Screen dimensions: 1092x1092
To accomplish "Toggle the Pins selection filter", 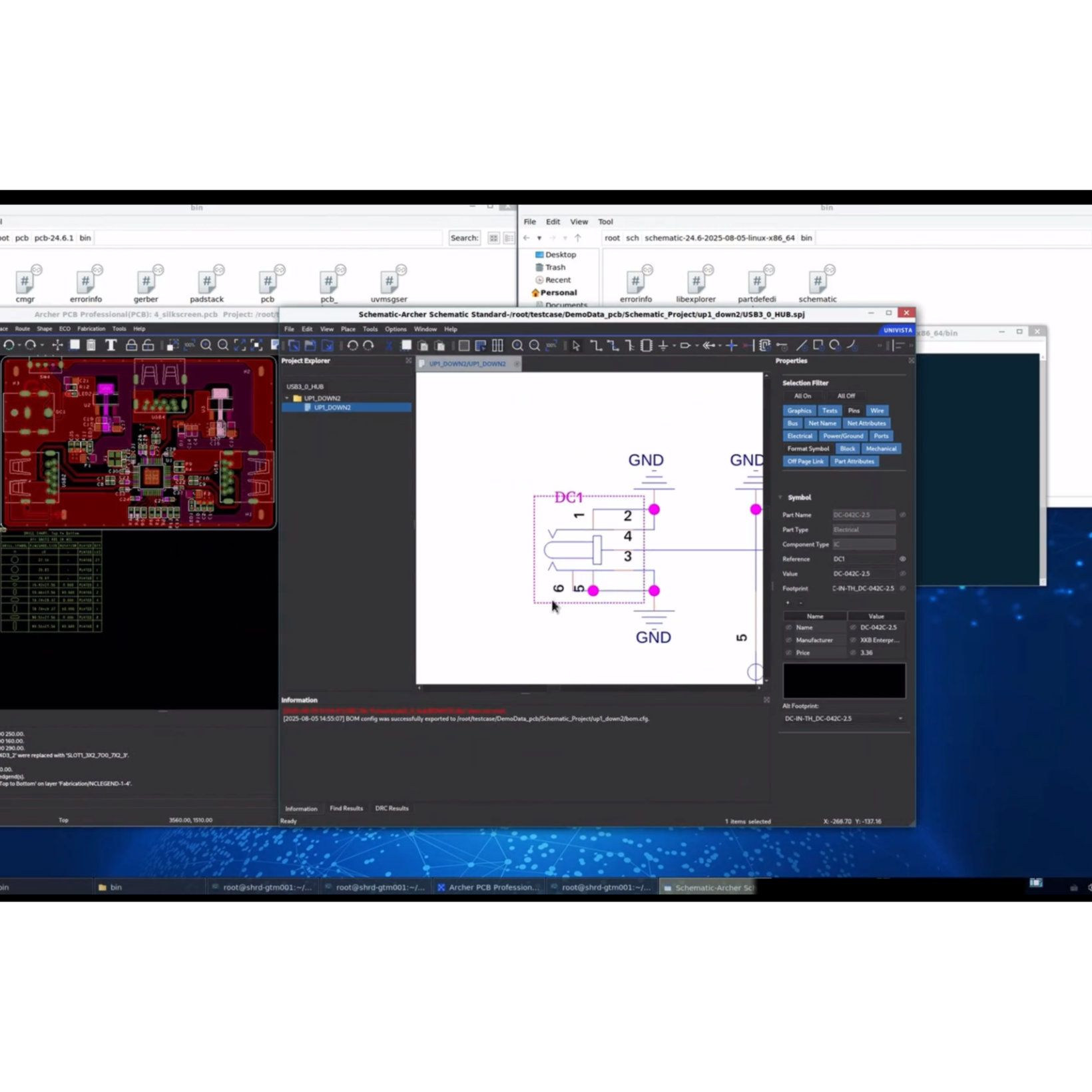I will pos(854,411).
